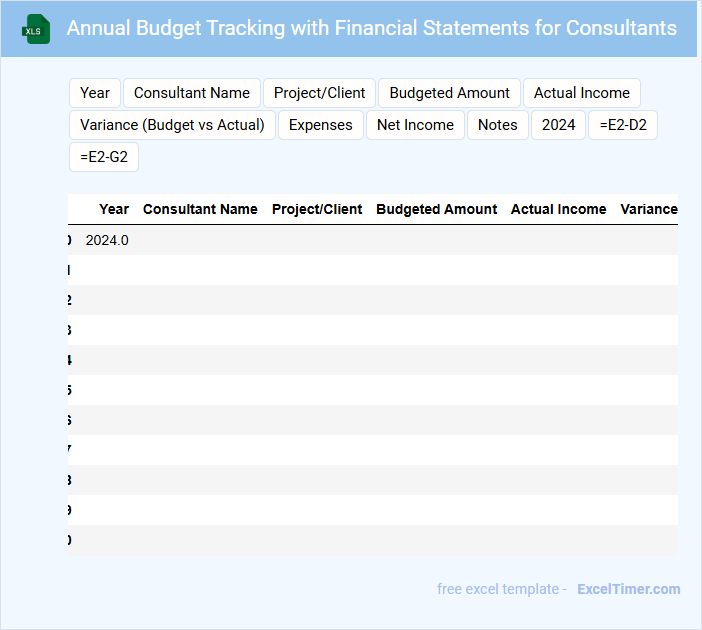Select the =E2-D2 formula tag
This screenshot has height=630, width=702.
click(x=622, y=125)
